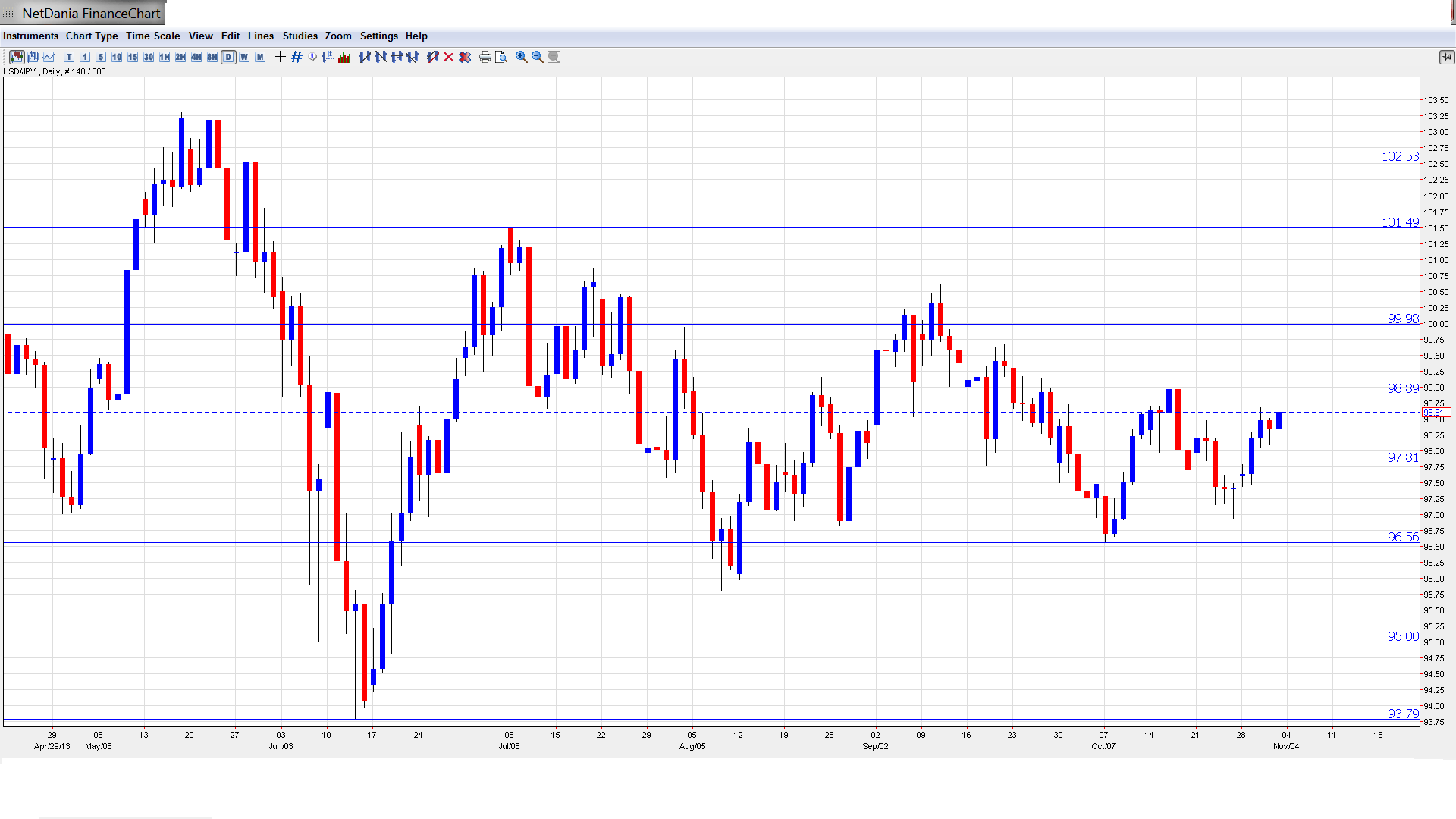Click the panel toggle button at top right
1456x819 pixels.
(1446, 57)
